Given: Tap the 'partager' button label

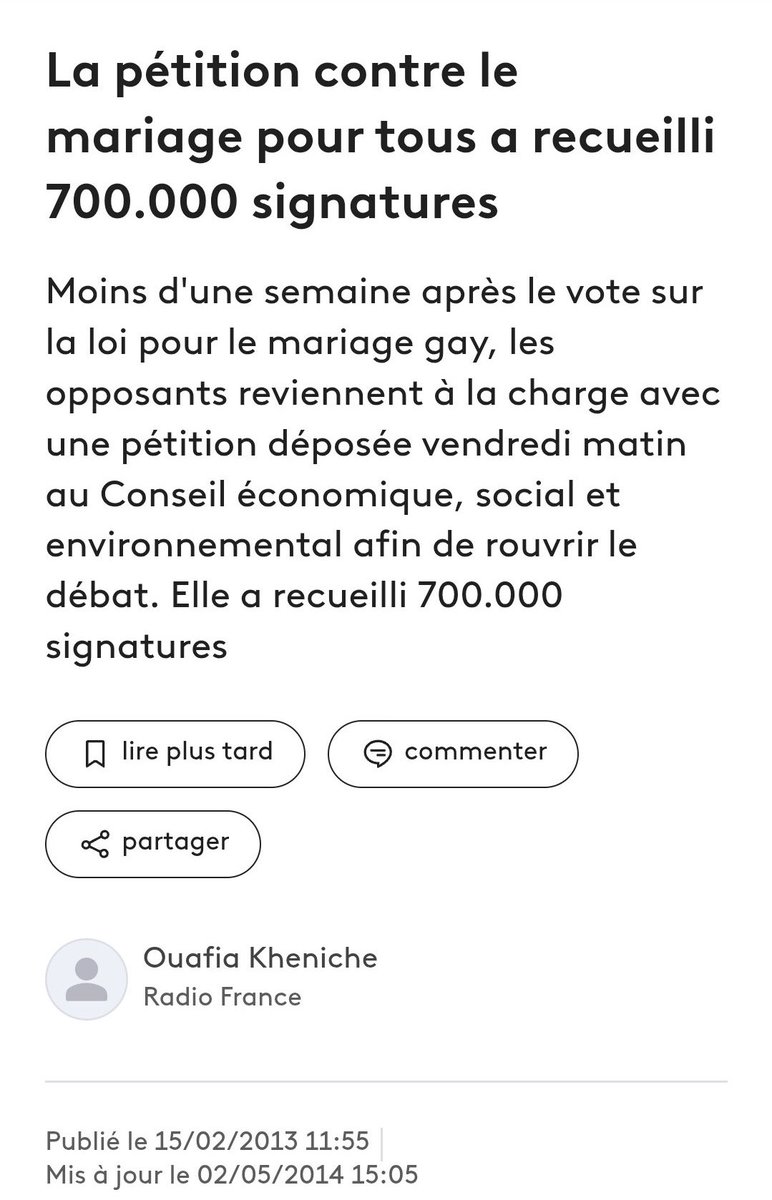Looking at the screenshot, I should coord(175,842).
